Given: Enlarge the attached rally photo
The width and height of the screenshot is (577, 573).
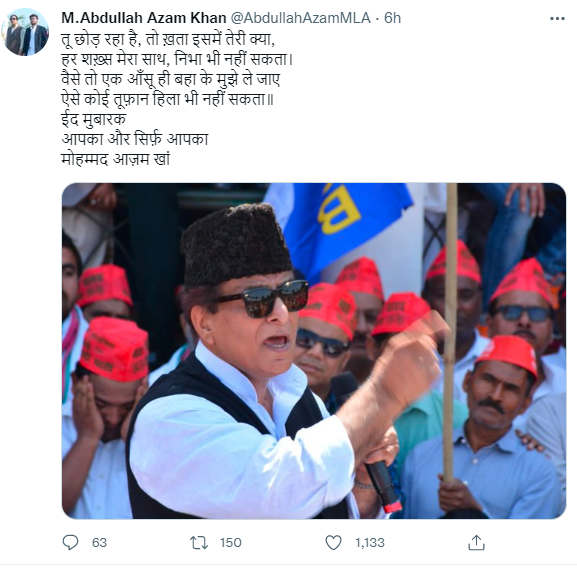Looking at the screenshot, I should (x=314, y=351).
